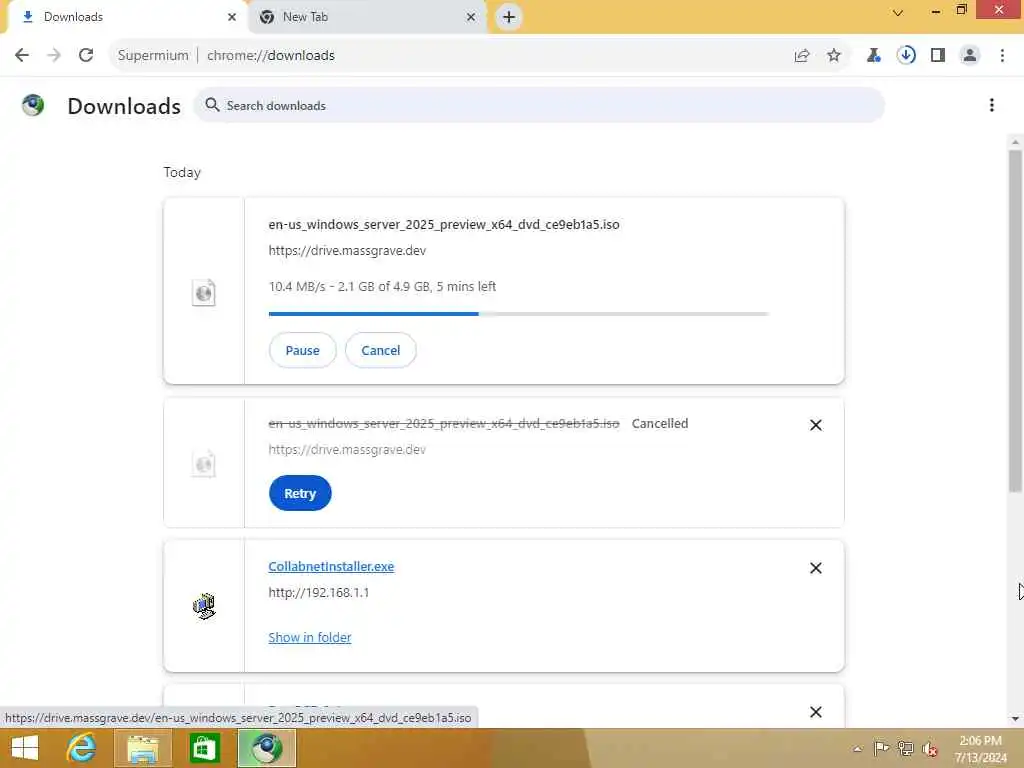Screen dimensions: 1024x768
Task: Open the Windows Start button
Action: [x=25, y=748]
